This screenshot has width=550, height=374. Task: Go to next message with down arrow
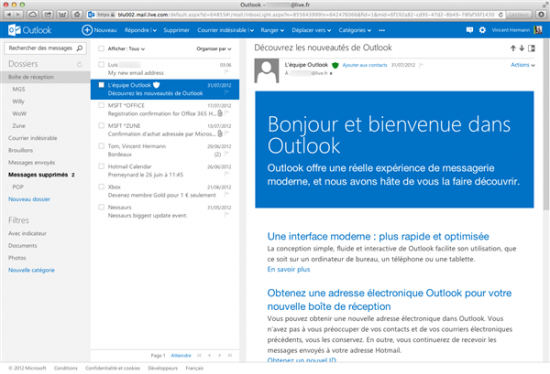click(522, 48)
